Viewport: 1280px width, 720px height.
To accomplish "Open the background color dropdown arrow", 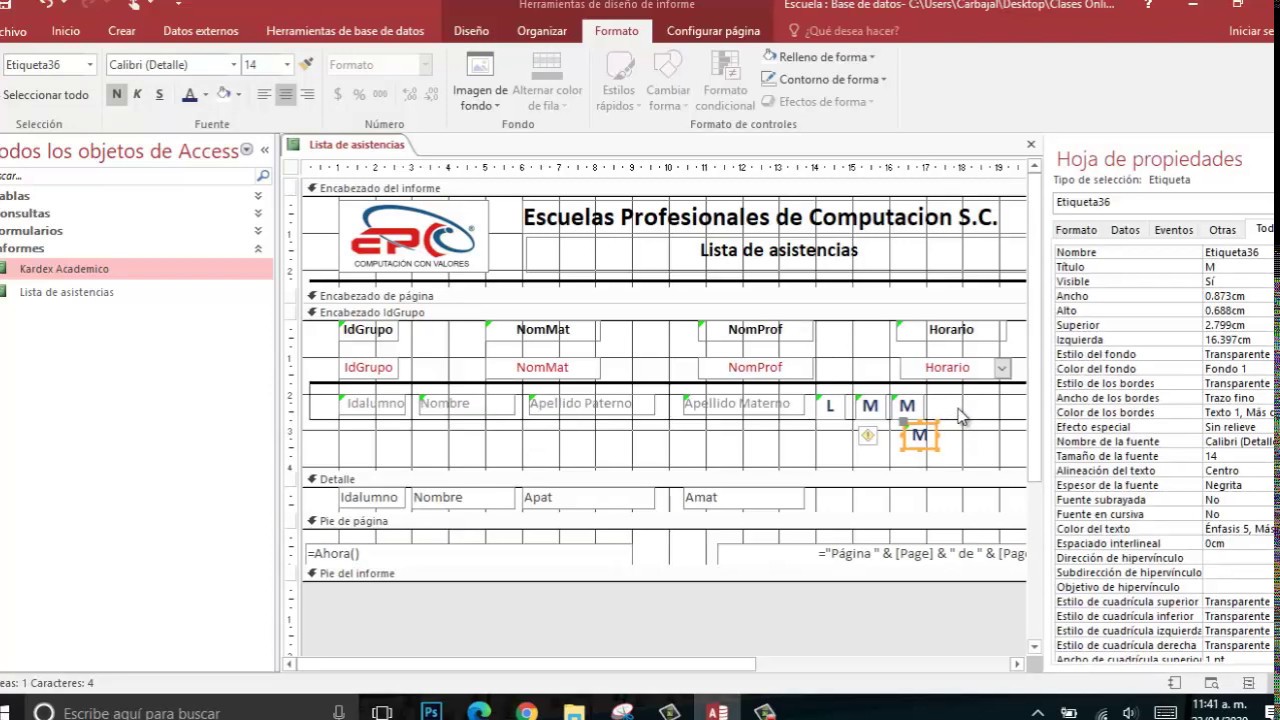I will [x=240, y=94].
